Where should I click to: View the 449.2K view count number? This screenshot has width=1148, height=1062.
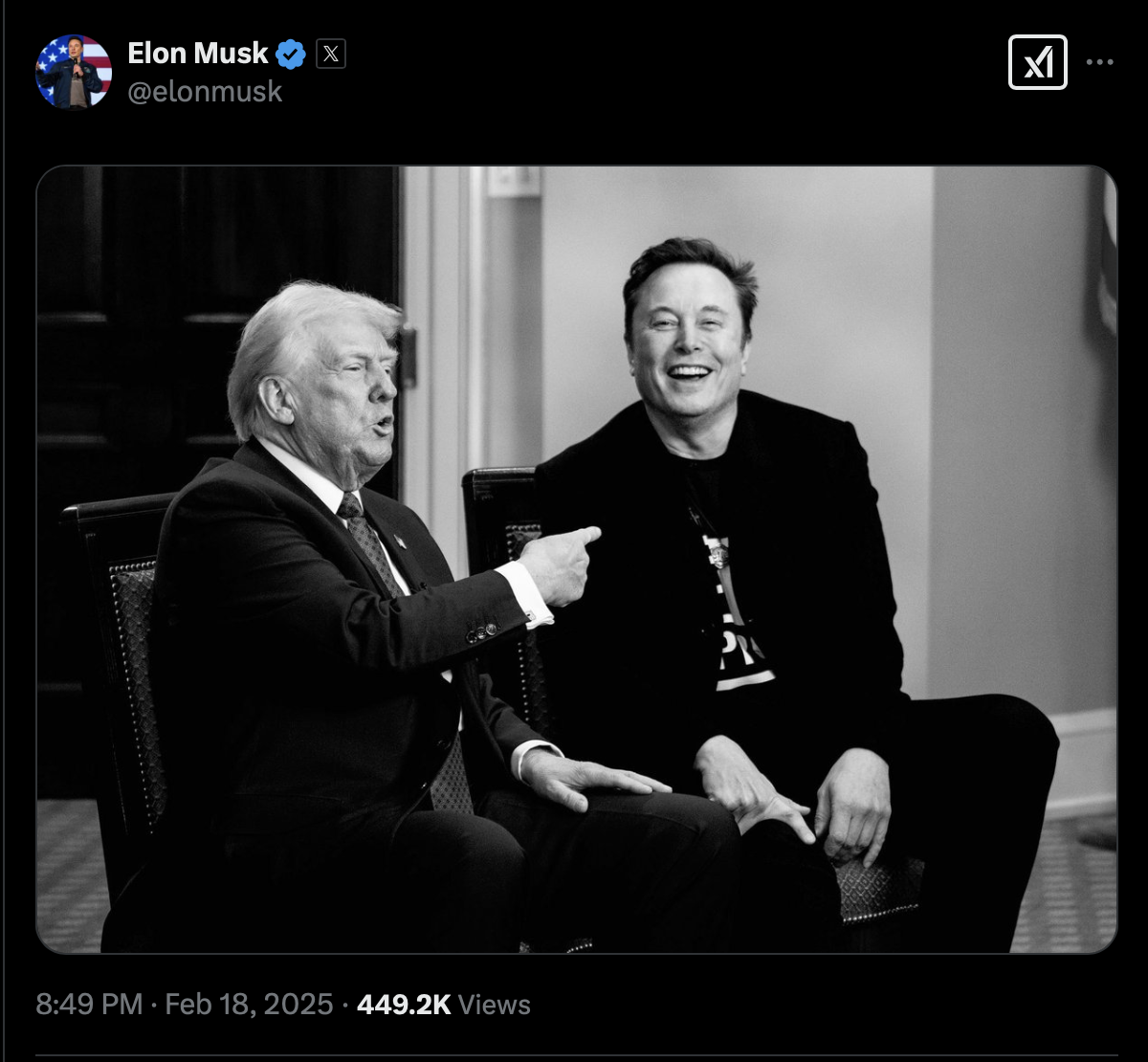click(x=403, y=1005)
